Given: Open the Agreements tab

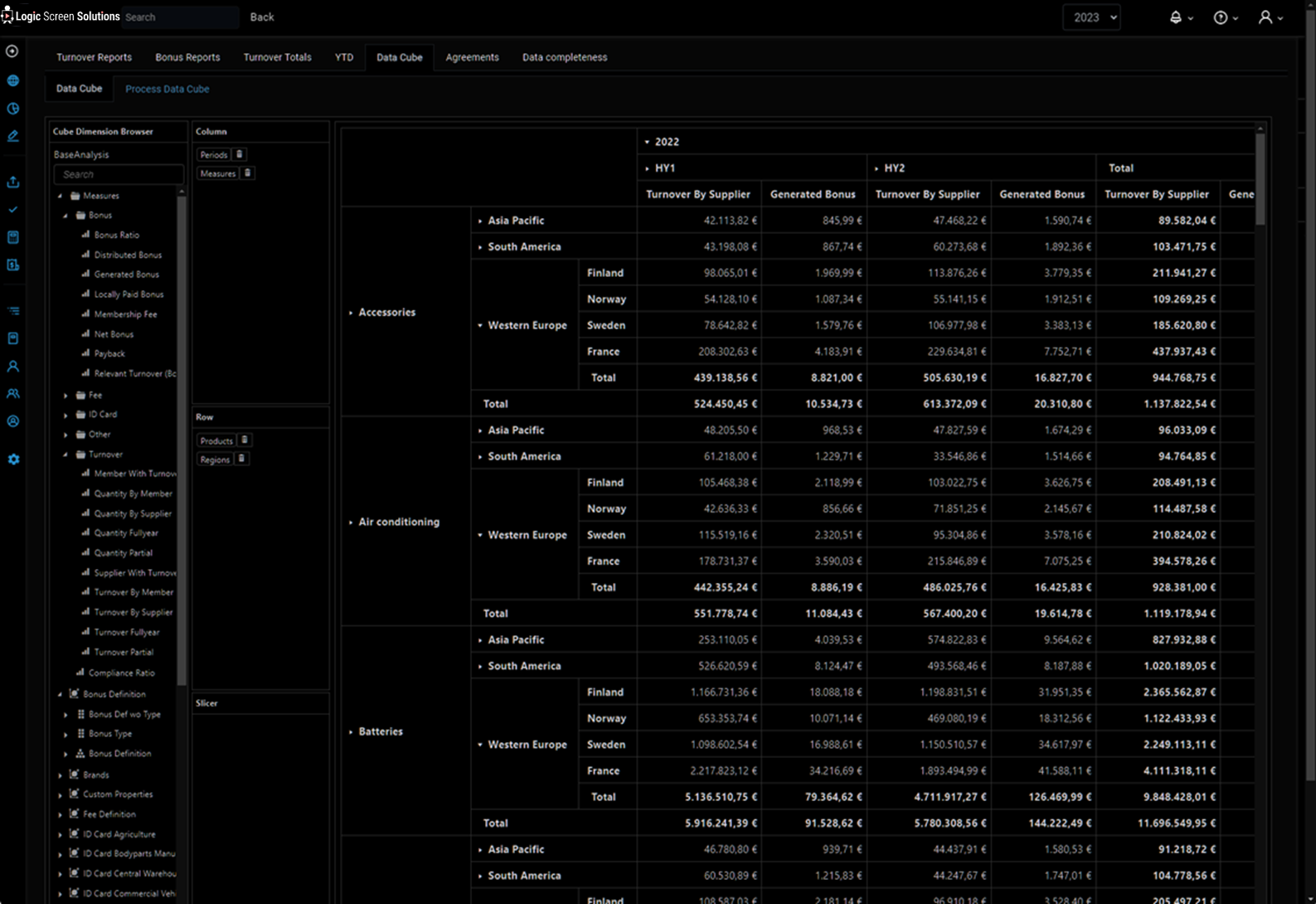Looking at the screenshot, I should point(472,57).
